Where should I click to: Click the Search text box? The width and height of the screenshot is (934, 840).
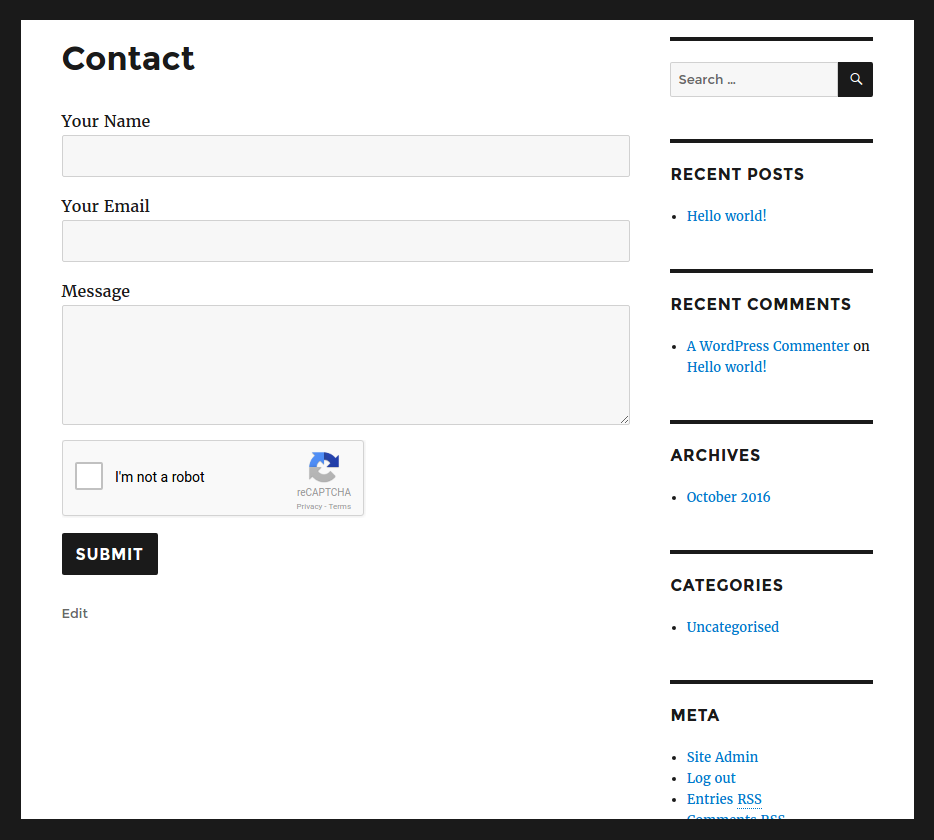[753, 80]
